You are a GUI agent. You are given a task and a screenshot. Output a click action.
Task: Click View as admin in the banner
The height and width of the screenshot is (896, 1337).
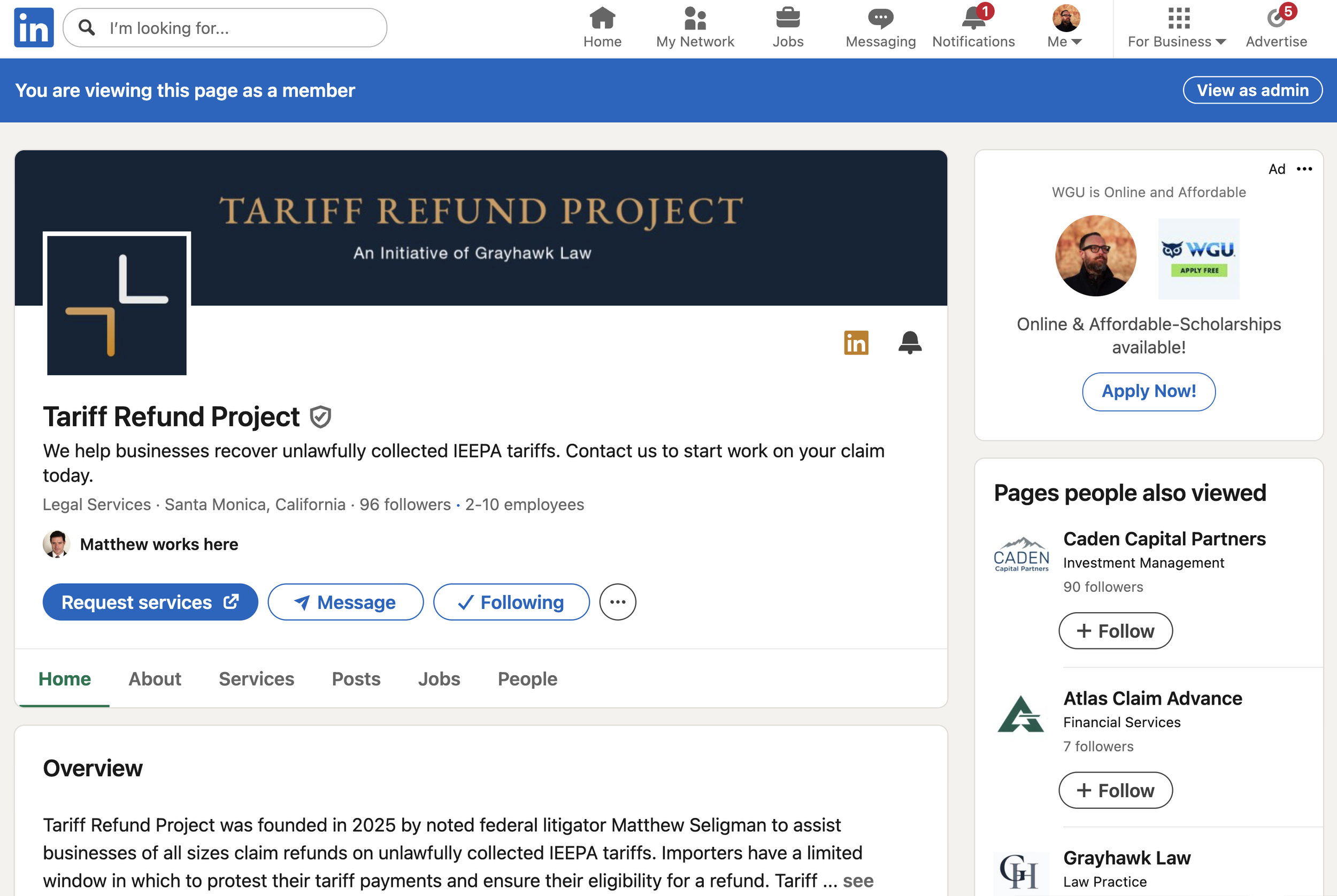click(x=1252, y=90)
